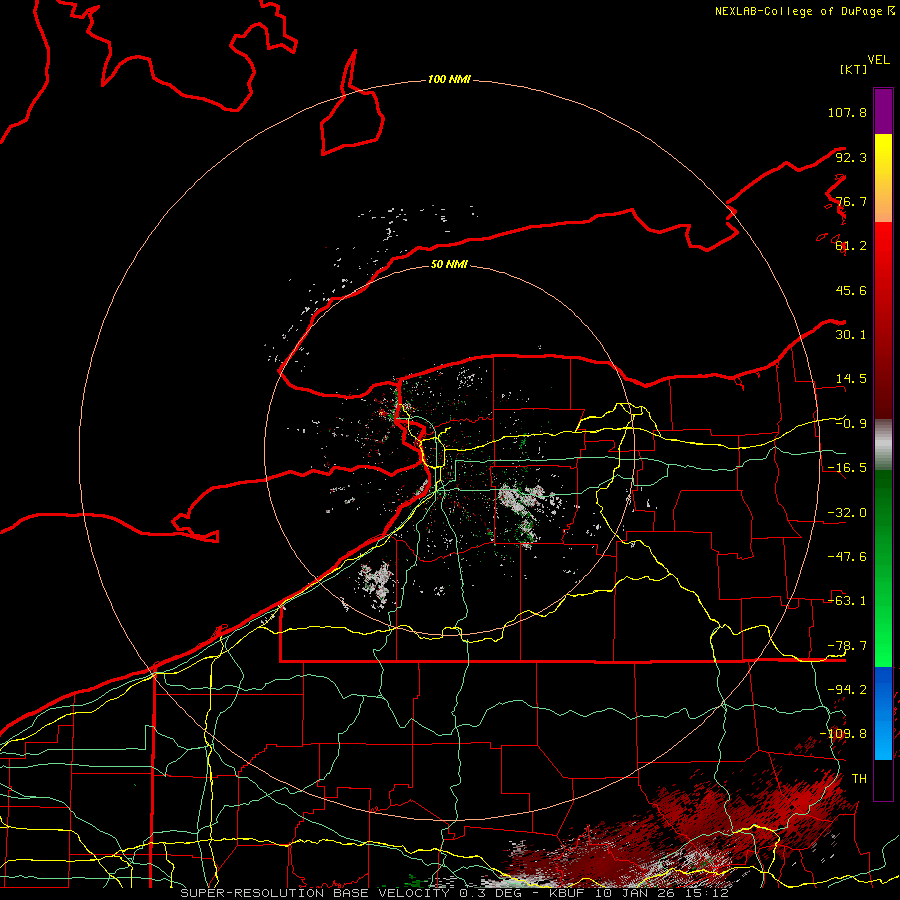The width and height of the screenshot is (900, 900).
Task: Click the -78.7 velocity scale value
Action: coord(847,646)
